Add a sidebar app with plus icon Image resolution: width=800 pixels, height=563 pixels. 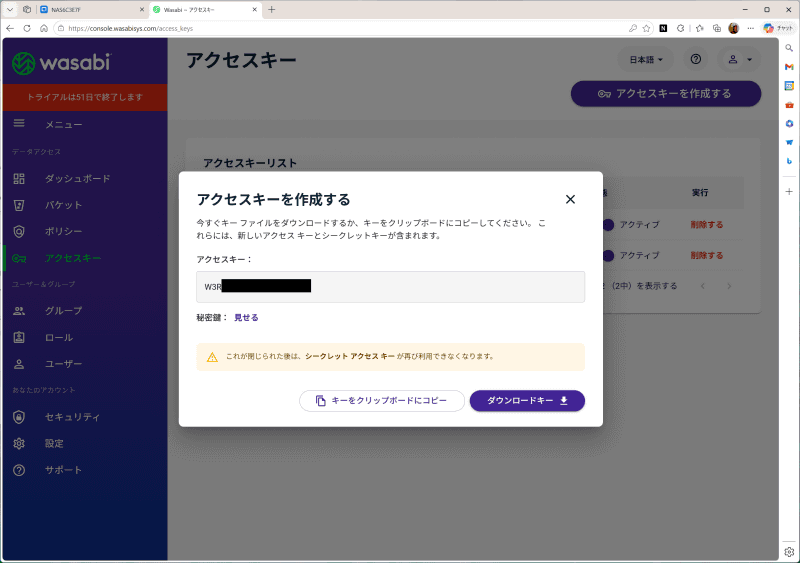pyautogui.click(x=789, y=191)
